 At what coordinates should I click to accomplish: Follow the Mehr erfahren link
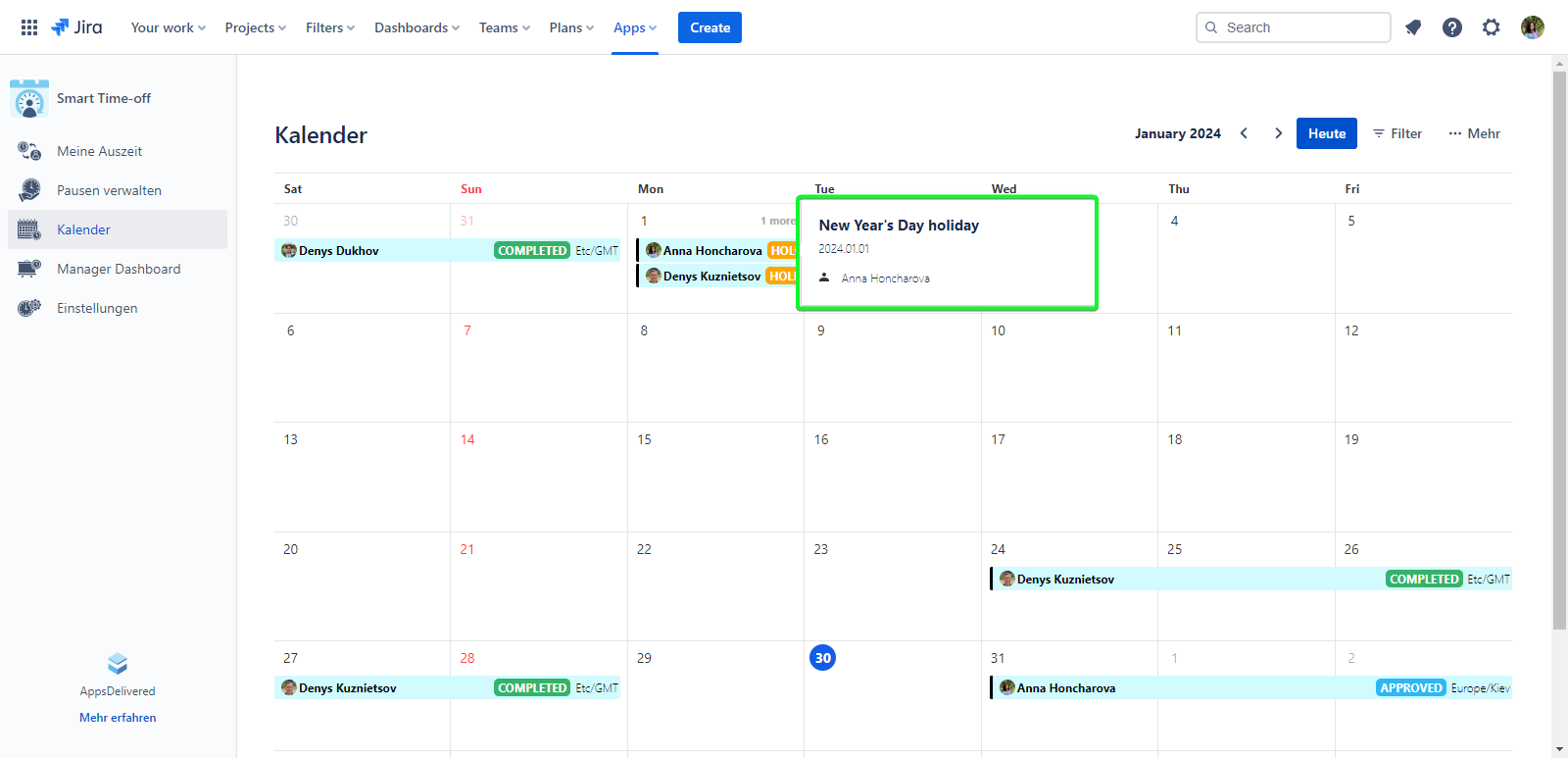tap(118, 718)
